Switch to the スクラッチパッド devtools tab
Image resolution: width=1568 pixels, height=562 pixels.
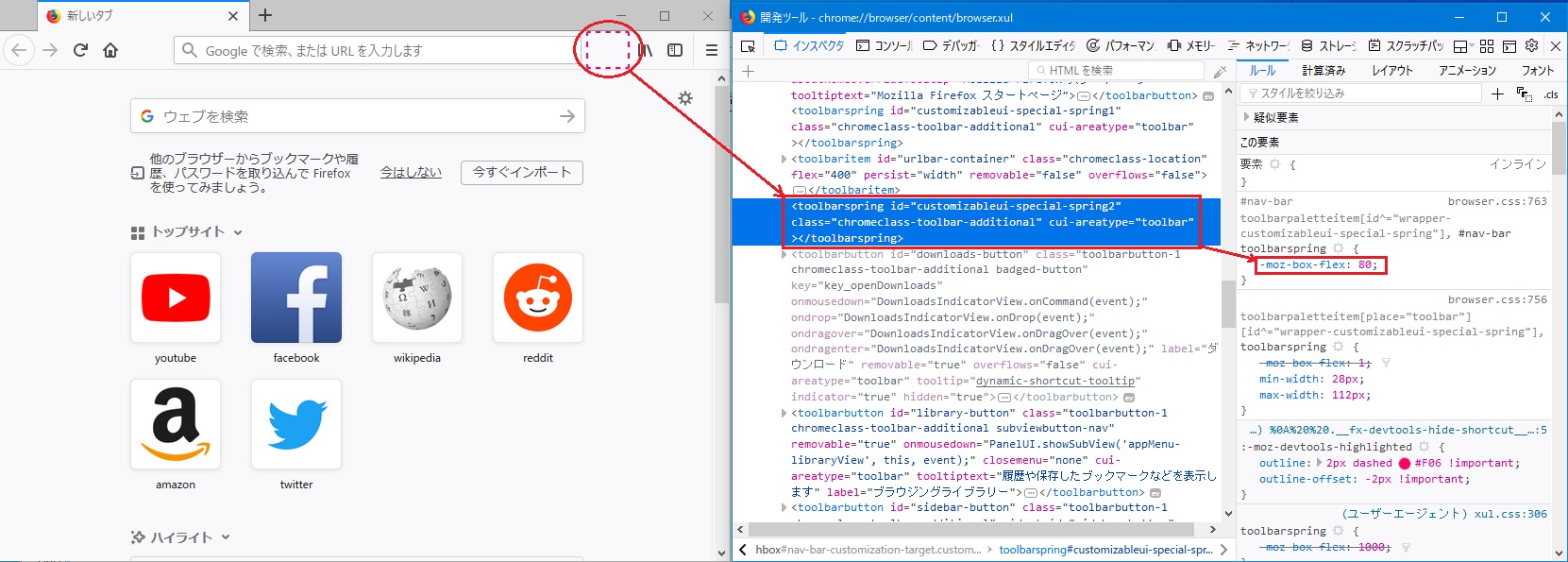coord(1406,45)
